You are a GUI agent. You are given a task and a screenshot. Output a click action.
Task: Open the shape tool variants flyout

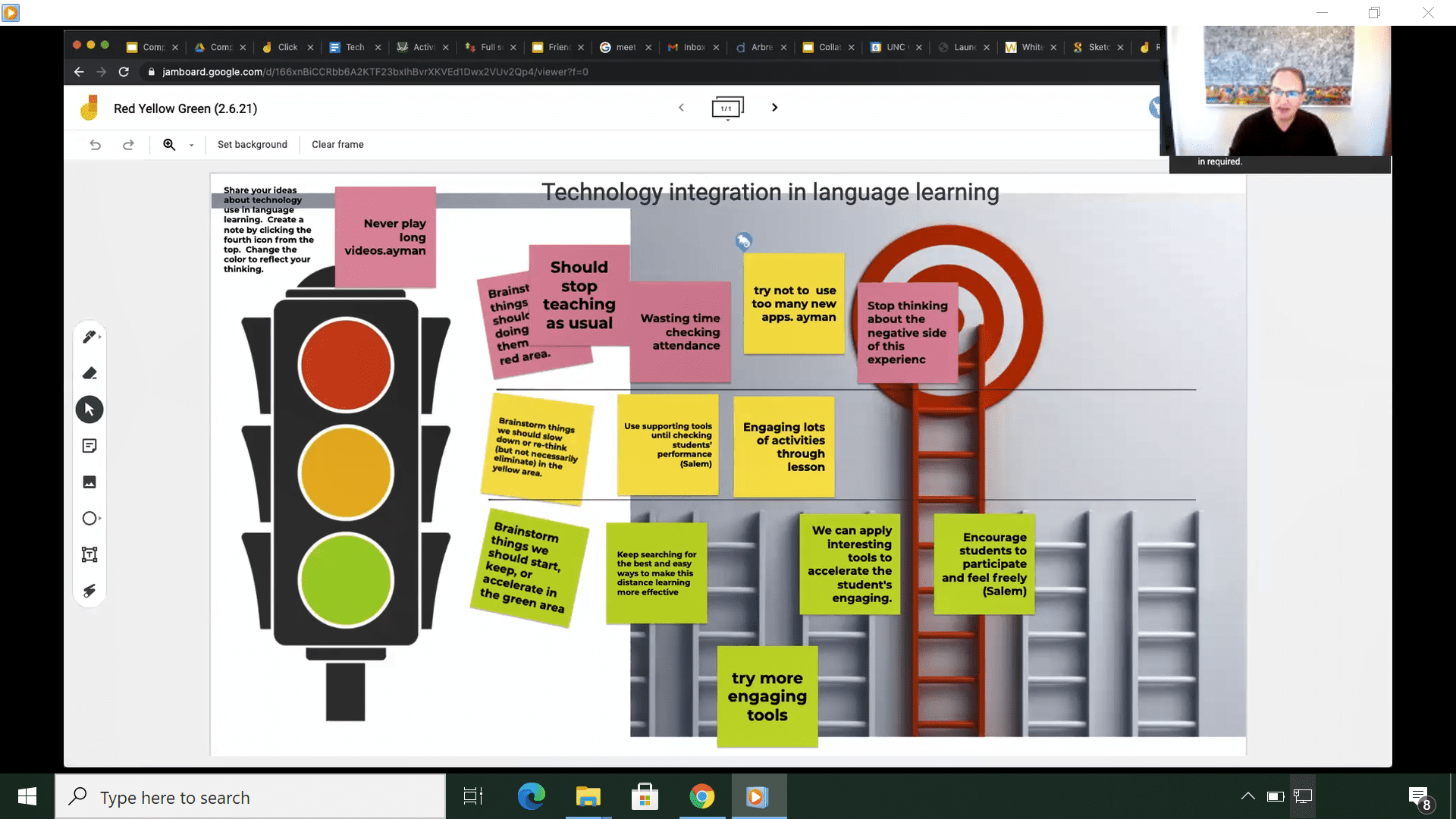[101, 518]
